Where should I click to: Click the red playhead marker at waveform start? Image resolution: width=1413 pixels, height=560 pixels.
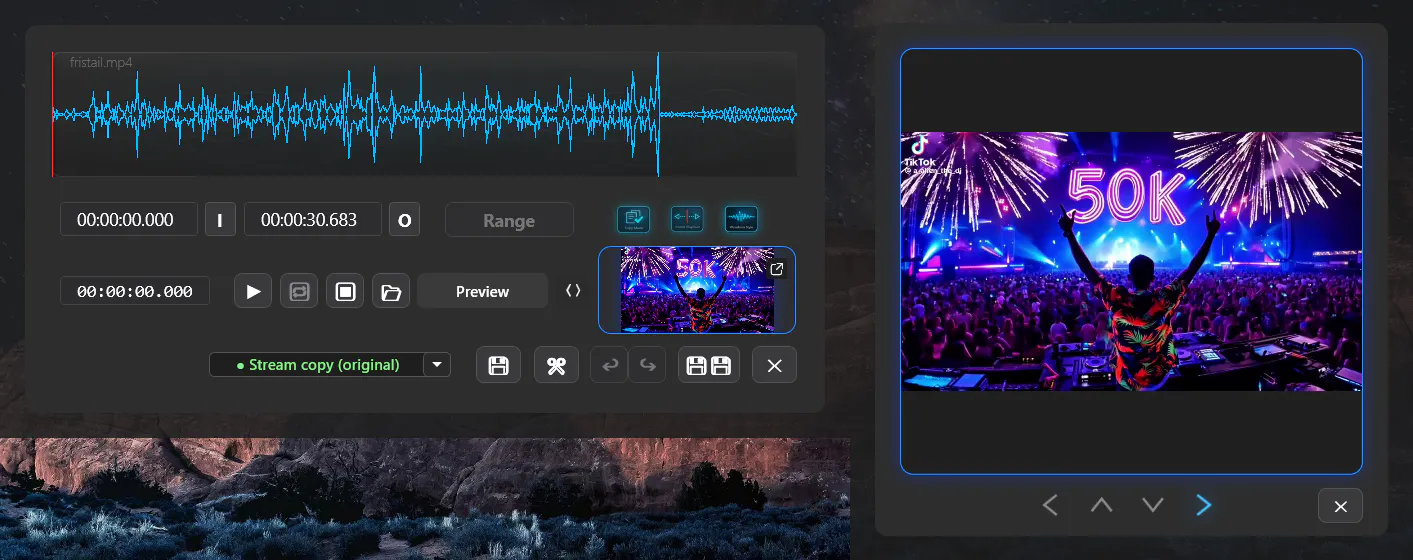pos(53,114)
